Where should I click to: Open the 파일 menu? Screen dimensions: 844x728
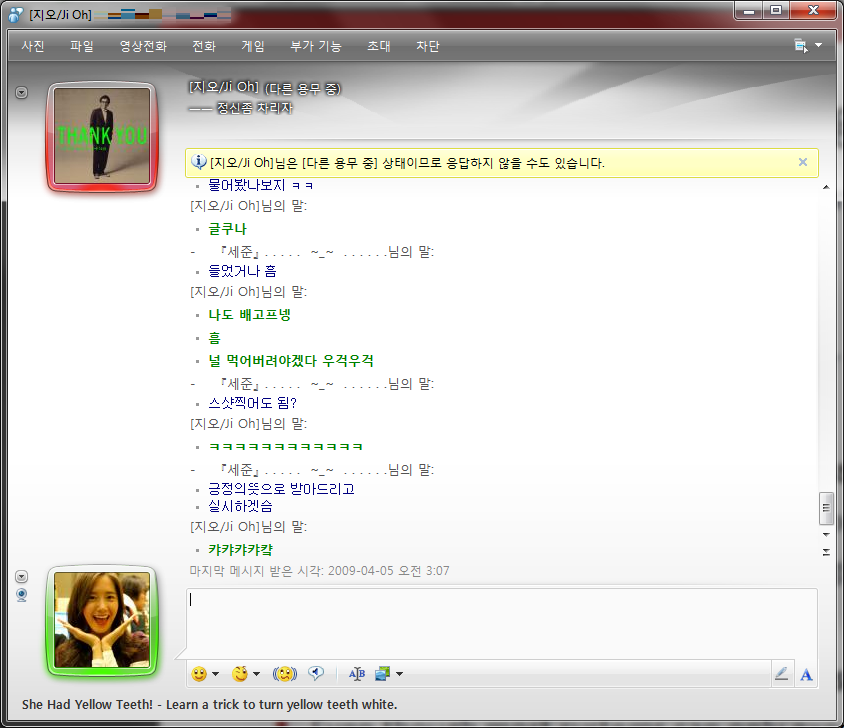82,46
